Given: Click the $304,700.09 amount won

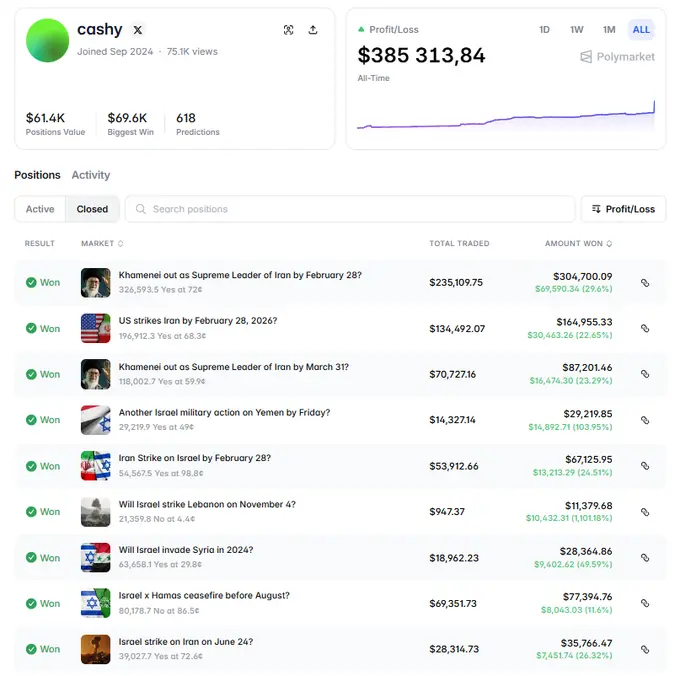Looking at the screenshot, I should pos(582,276).
